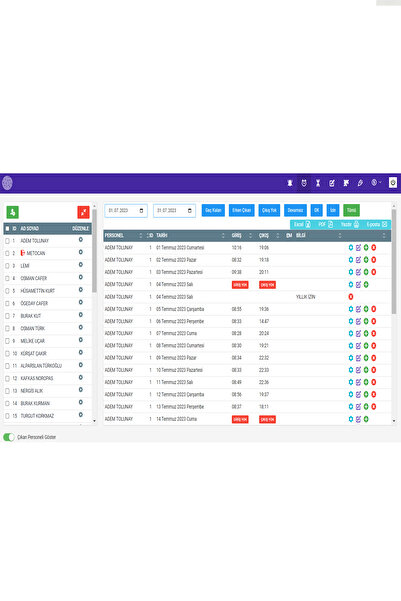The height and width of the screenshot is (601, 401).
Task: Export table using Excel button
Action: pyautogui.click(x=302, y=225)
